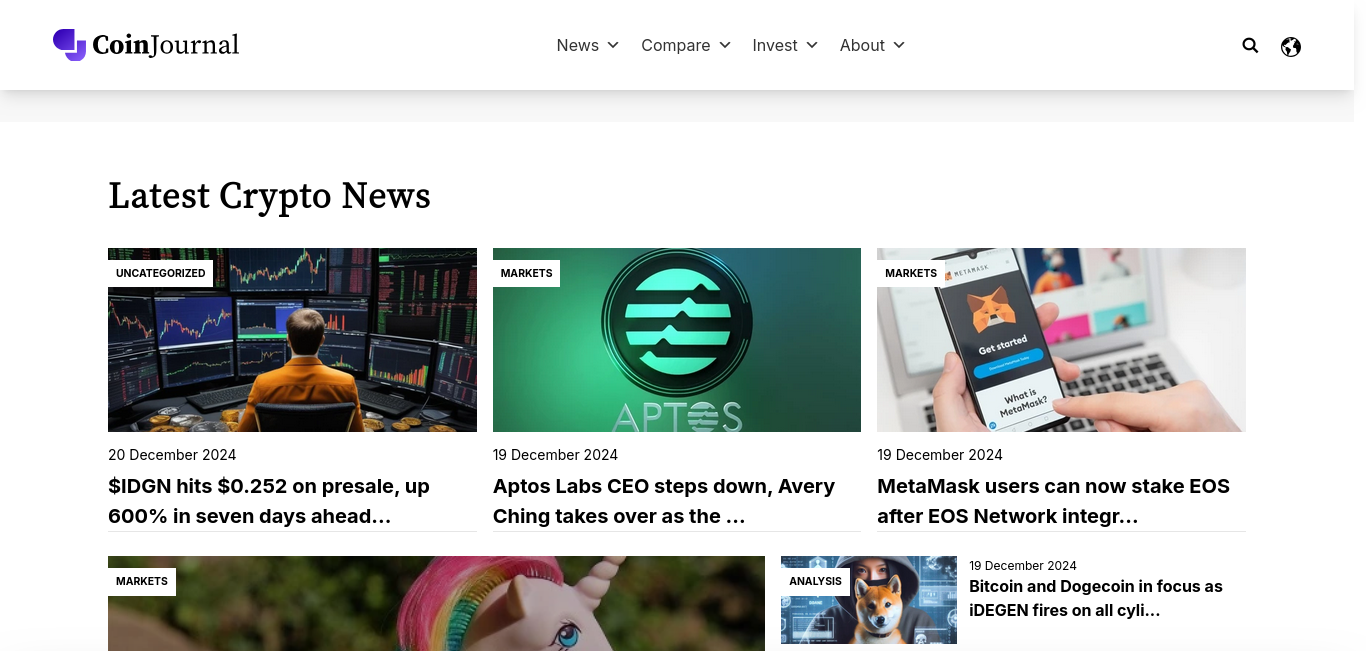Open the search icon in header
The image size is (1366, 651).
(x=1250, y=45)
